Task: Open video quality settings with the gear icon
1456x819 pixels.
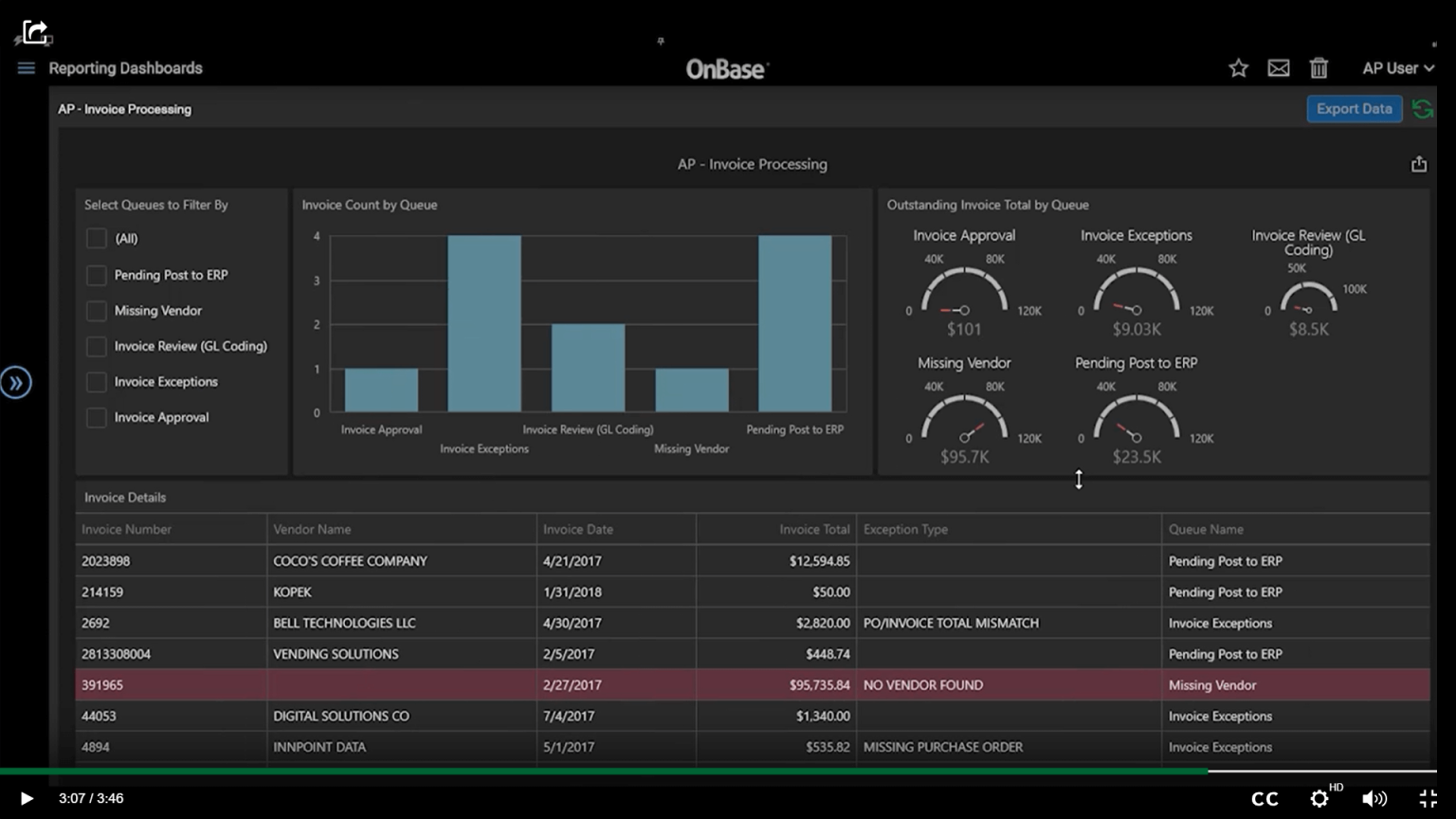Action: click(1319, 798)
